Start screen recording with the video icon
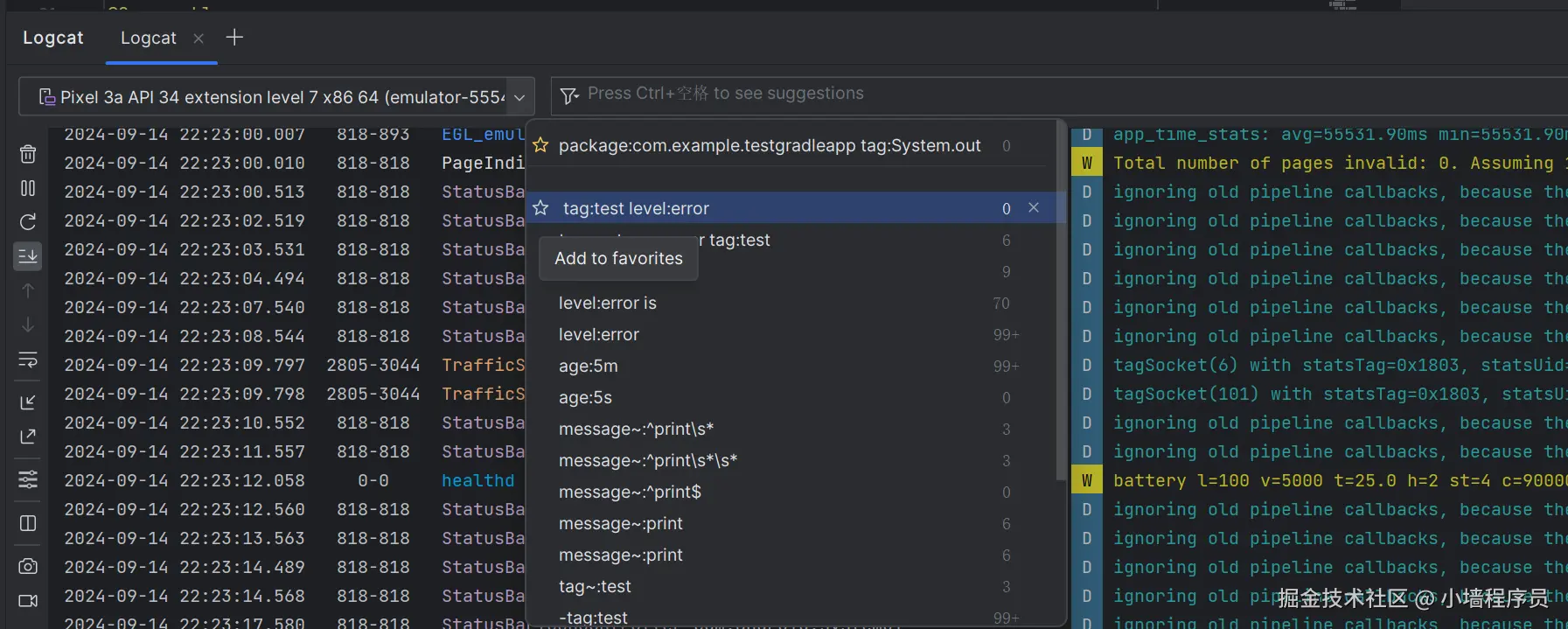The height and width of the screenshot is (629, 1568). click(x=28, y=601)
